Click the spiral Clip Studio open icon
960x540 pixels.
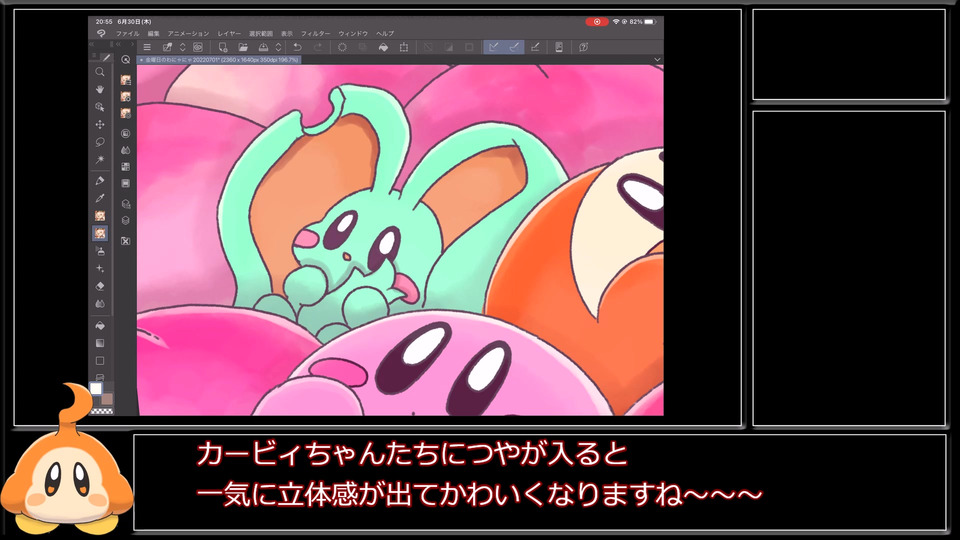(x=198, y=47)
